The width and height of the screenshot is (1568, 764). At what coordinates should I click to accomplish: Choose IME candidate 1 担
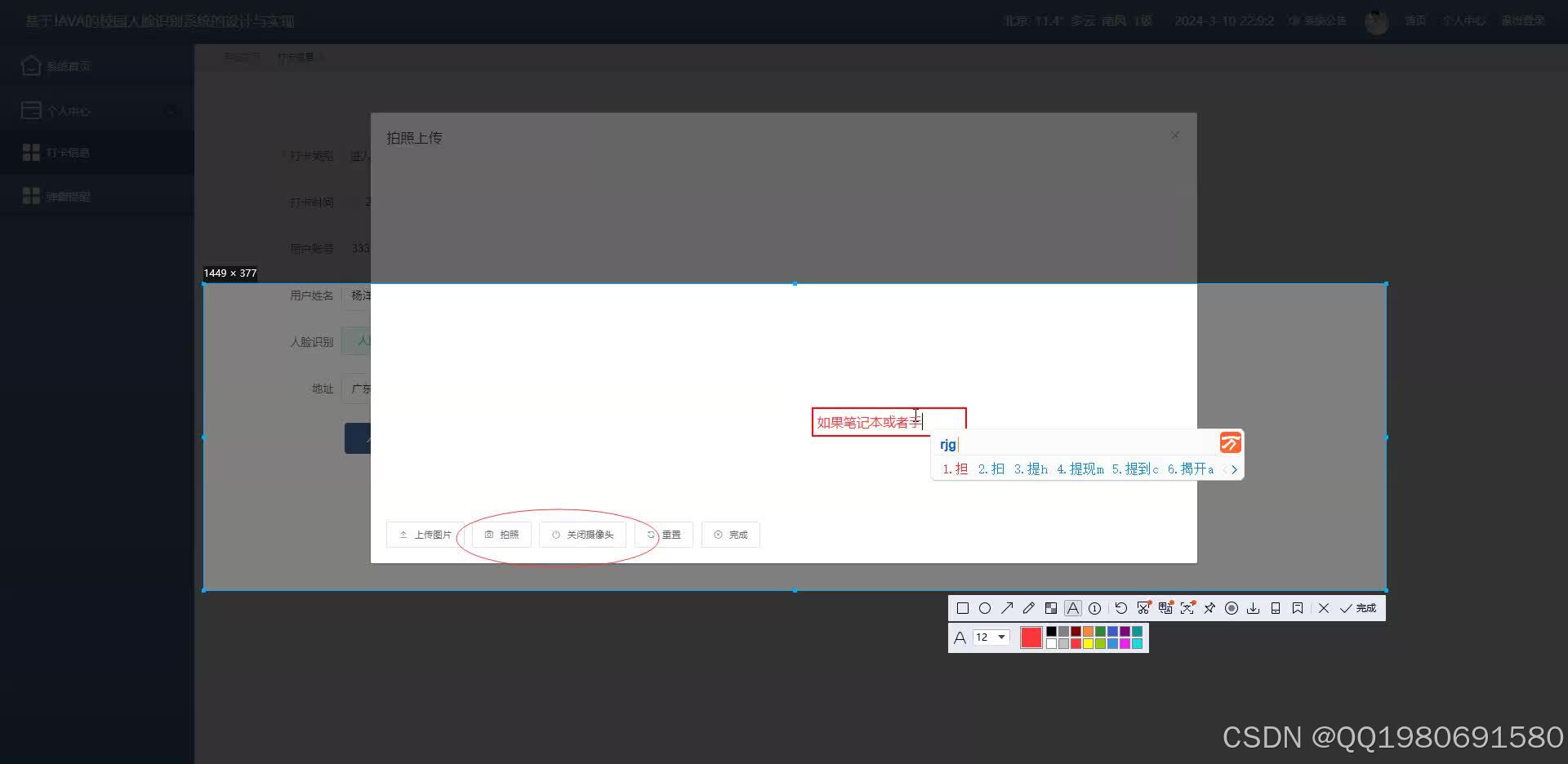(955, 469)
